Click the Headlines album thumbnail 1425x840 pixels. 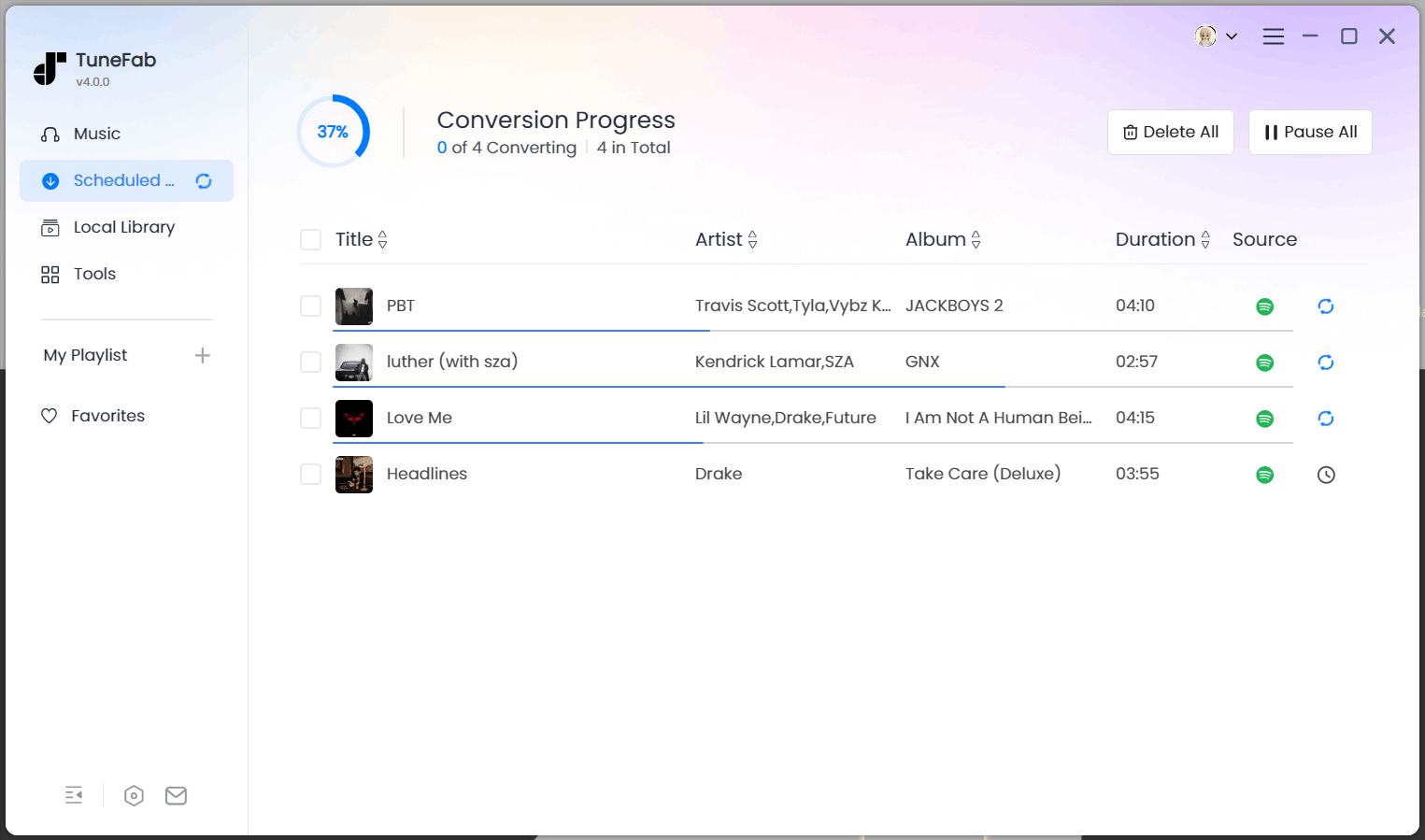pos(354,475)
